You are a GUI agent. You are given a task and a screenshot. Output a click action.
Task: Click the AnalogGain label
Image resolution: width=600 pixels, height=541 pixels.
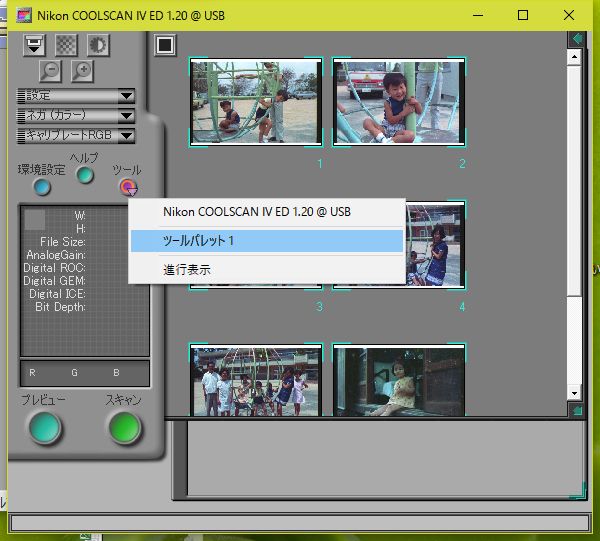tap(56, 255)
